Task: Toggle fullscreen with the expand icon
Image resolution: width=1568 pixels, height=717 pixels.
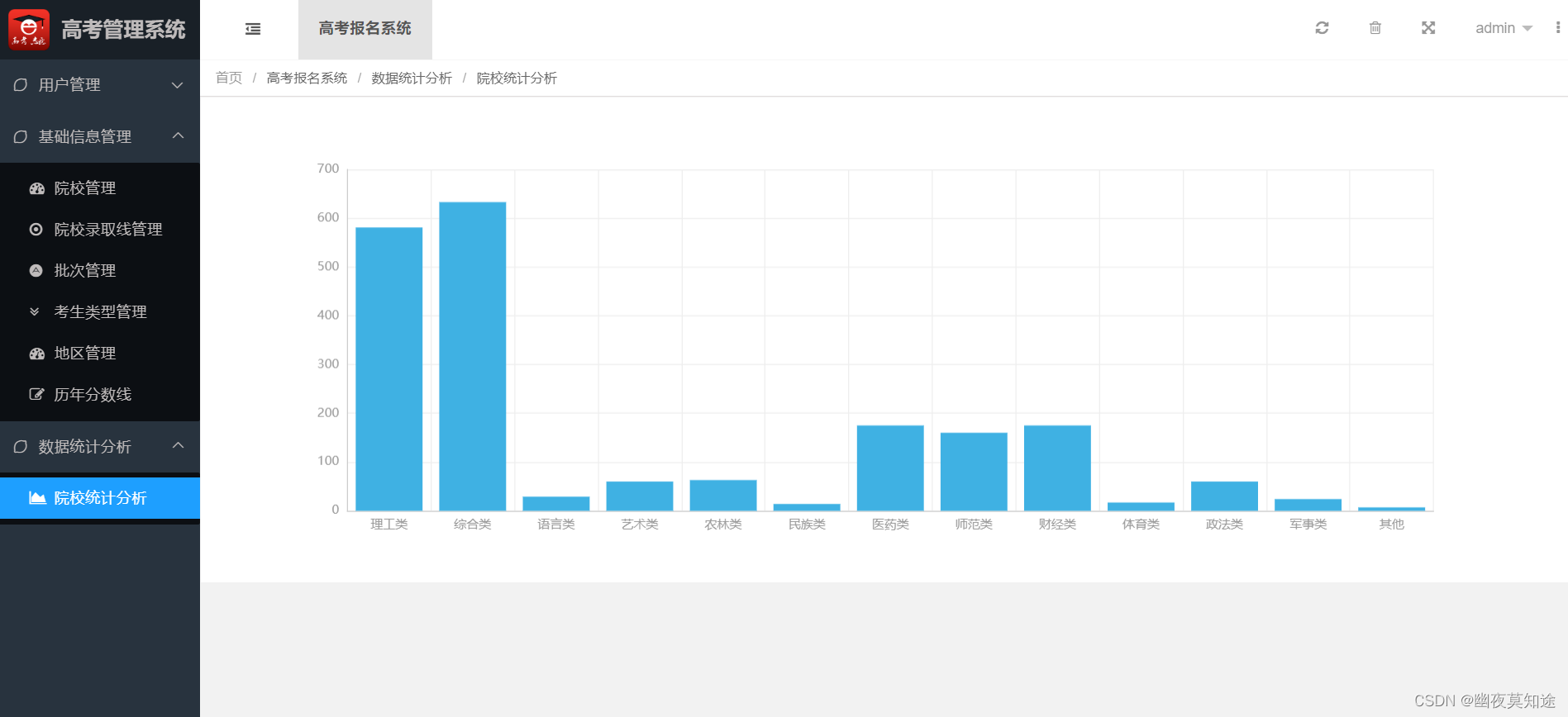Action: 1428,28
